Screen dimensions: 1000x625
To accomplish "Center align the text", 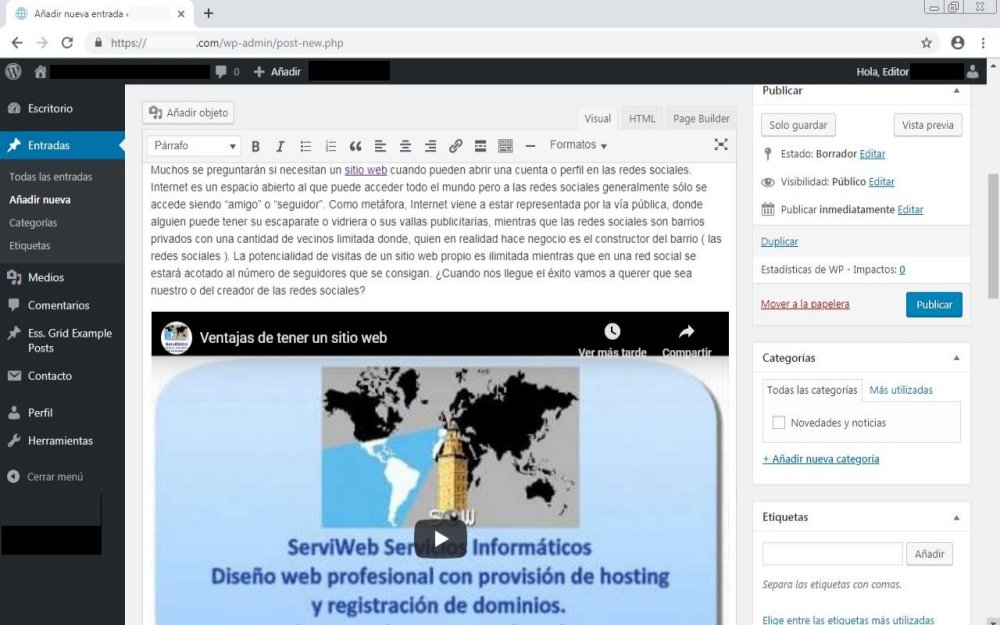I will (405, 146).
